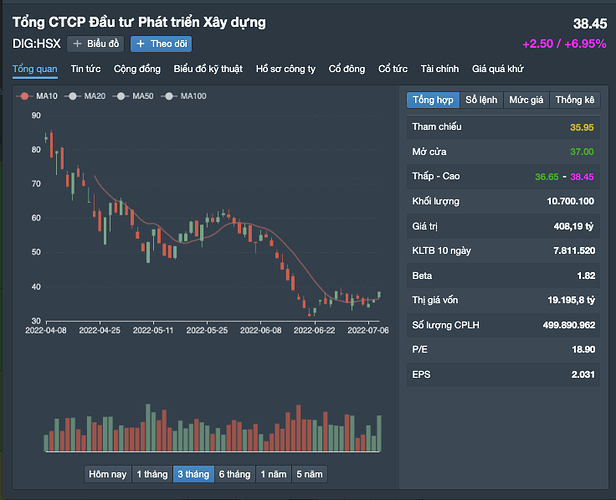The image size is (616, 500).
Task: Click the last candlestick on the chart
Action: click(x=379, y=294)
